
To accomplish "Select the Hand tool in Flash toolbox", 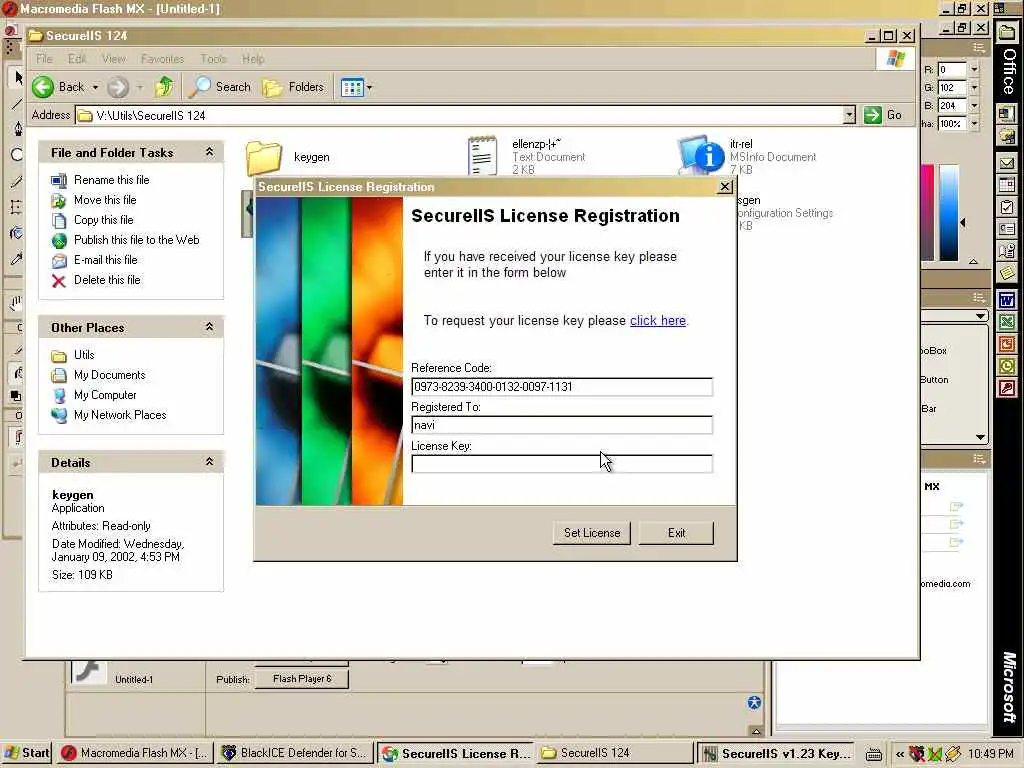I will coord(16,302).
